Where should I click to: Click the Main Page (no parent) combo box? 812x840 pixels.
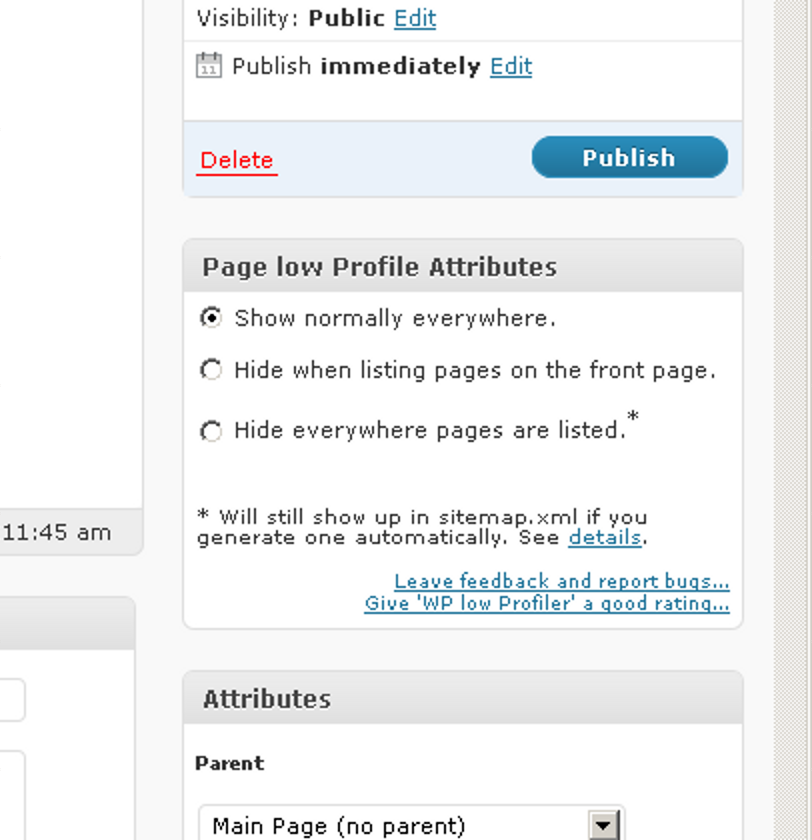411,824
